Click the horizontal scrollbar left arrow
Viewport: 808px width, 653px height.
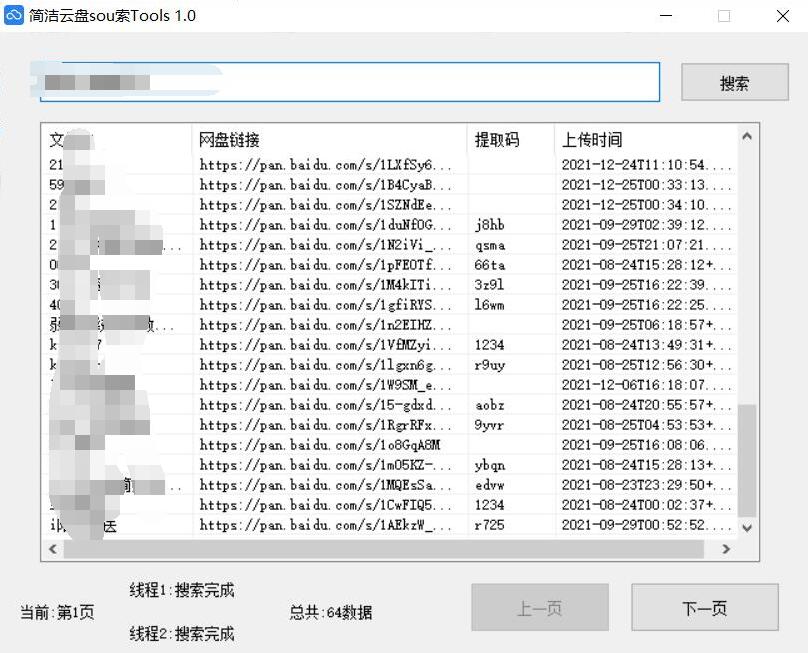(53, 549)
